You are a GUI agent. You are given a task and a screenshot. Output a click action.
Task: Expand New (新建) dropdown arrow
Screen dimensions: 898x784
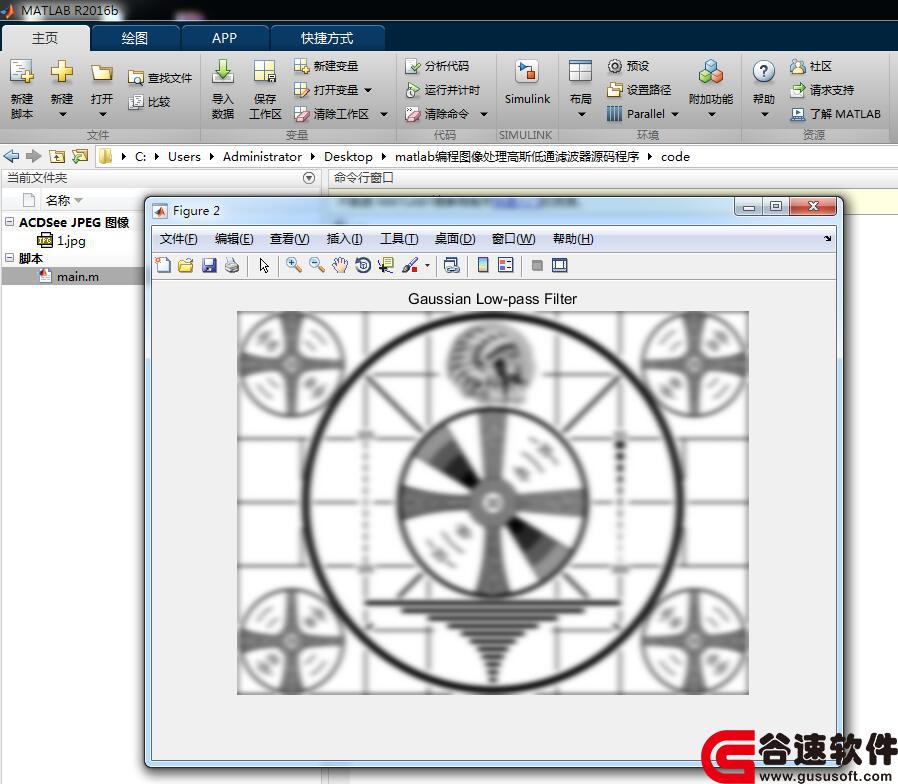tap(62, 115)
